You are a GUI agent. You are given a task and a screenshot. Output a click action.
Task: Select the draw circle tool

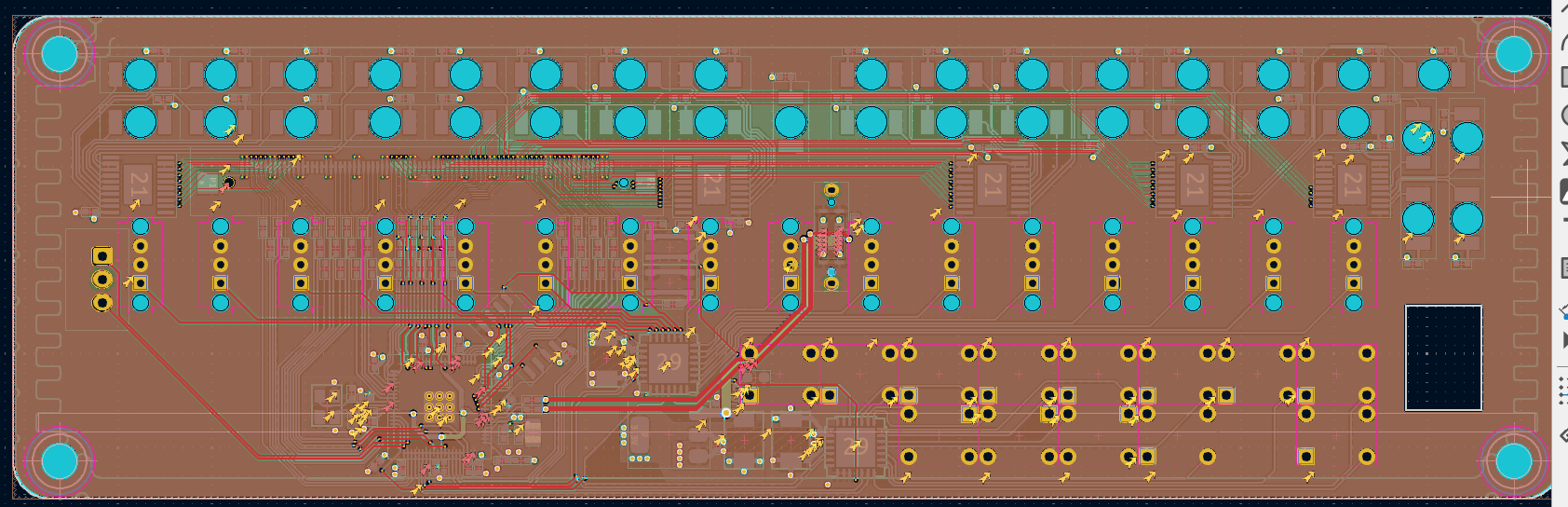(1562, 116)
